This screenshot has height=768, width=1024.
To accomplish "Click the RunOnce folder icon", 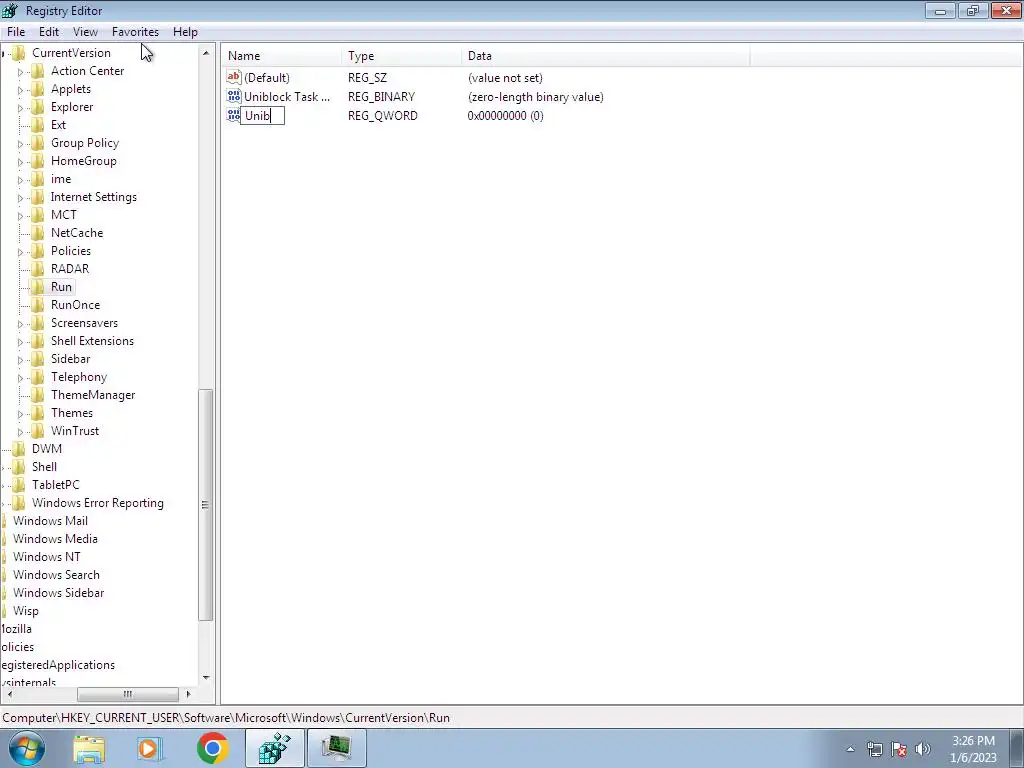I will tap(38, 304).
